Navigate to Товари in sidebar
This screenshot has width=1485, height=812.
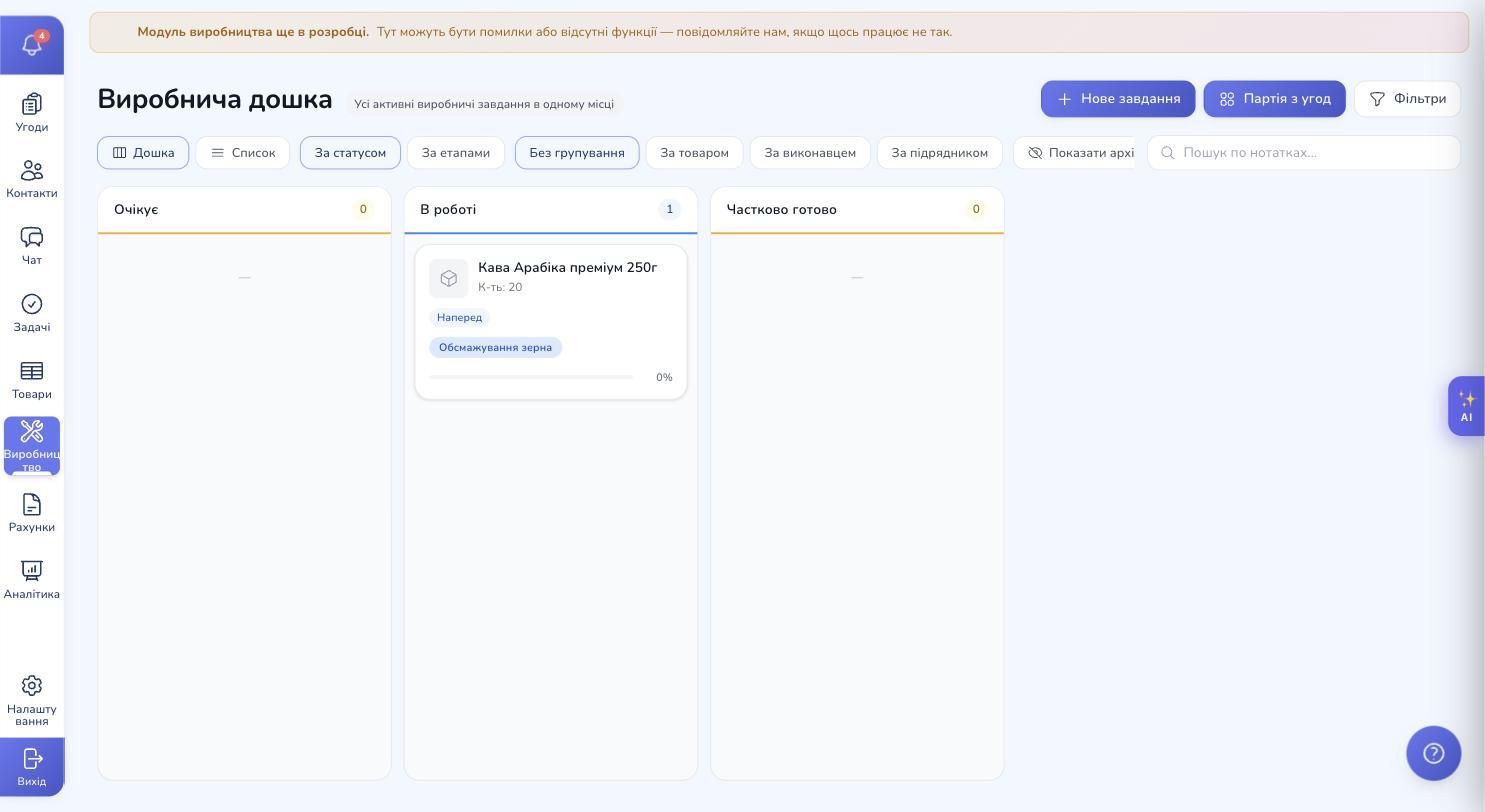[x=32, y=380]
